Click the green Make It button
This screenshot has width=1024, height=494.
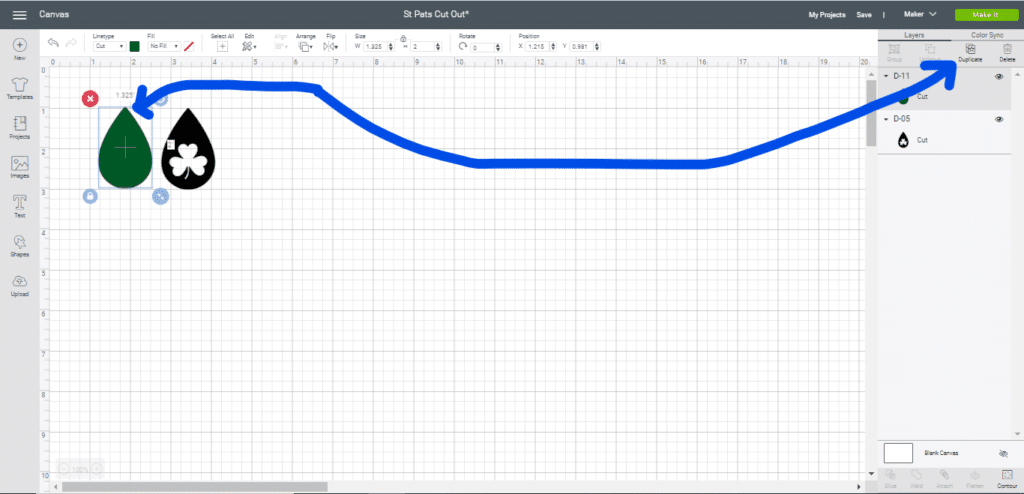coord(983,15)
